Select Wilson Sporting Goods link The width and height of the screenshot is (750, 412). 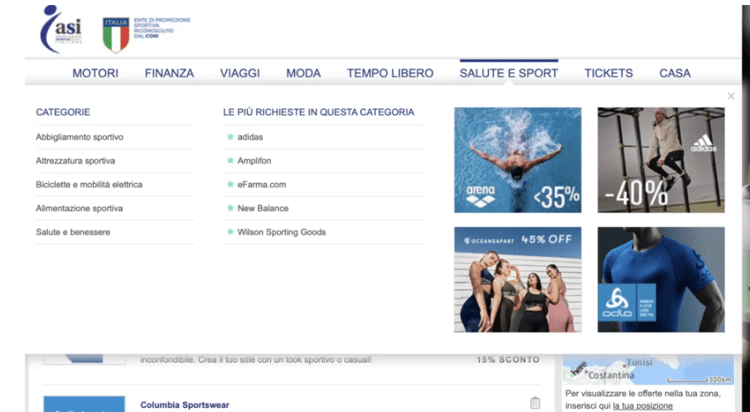click(x=281, y=232)
